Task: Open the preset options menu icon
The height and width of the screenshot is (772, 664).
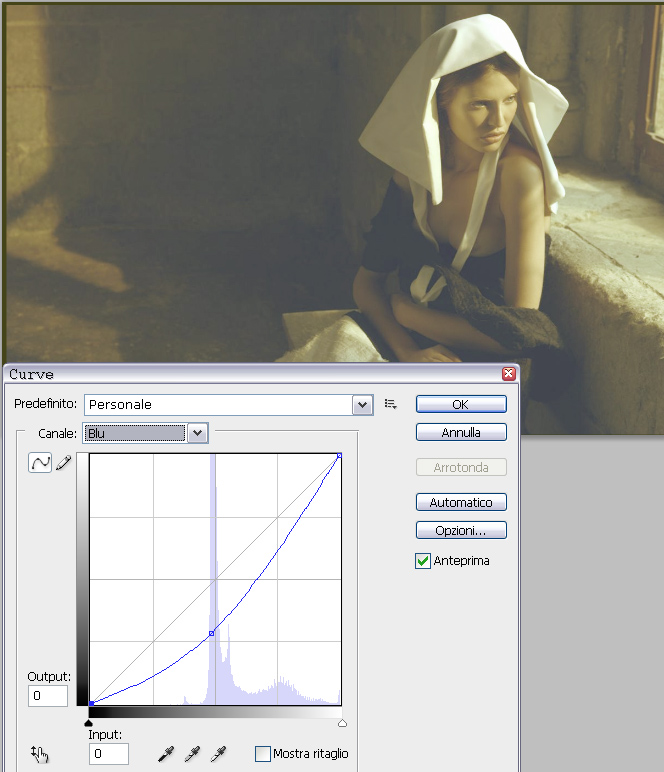Action: coord(391,404)
